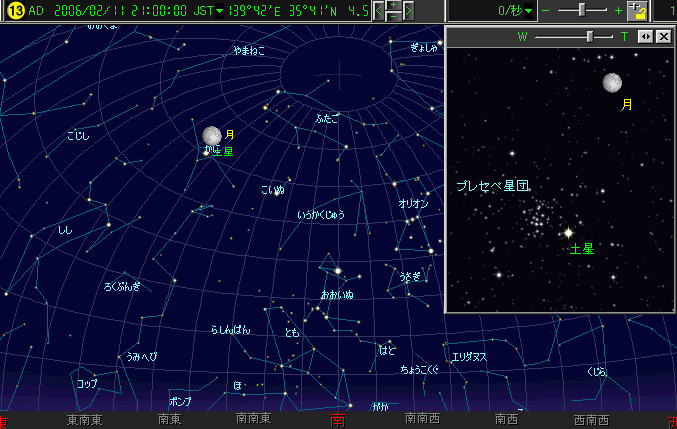
Task: Click the plus button beside speed slider
Action: [x=617, y=11]
